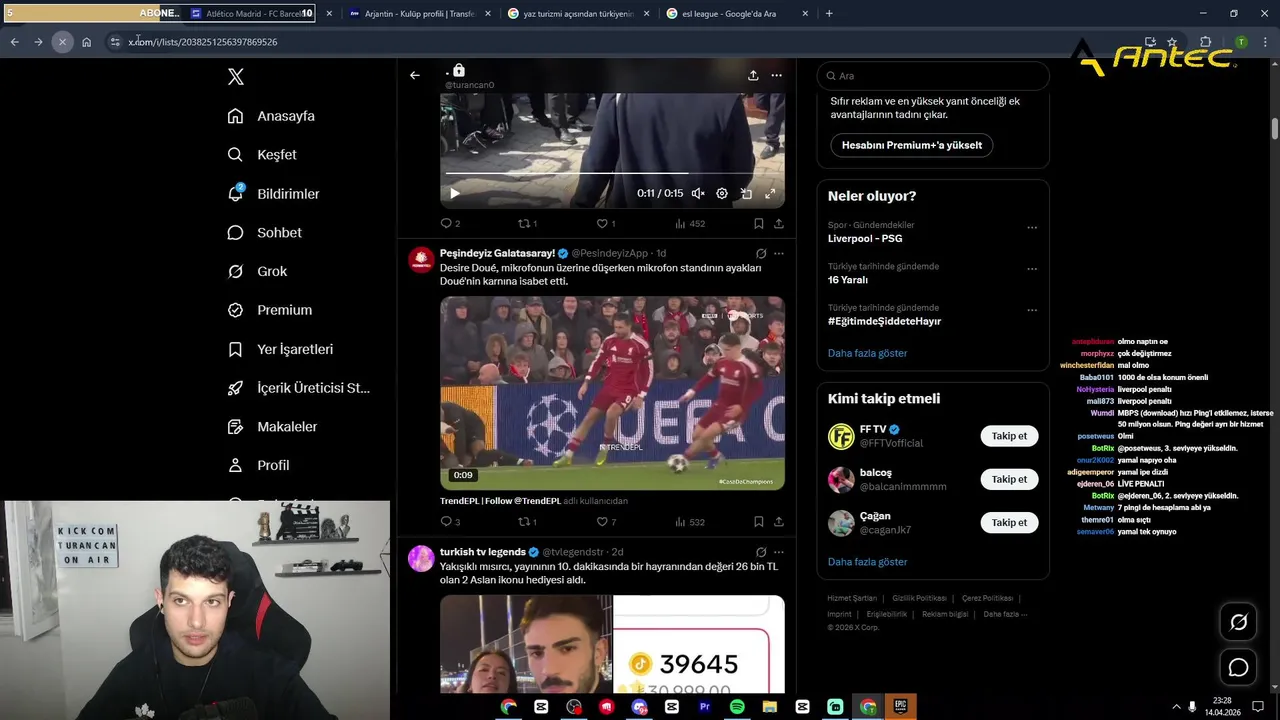
Task: Open Liverpool - PSG trending topic
Action: tap(865, 238)
